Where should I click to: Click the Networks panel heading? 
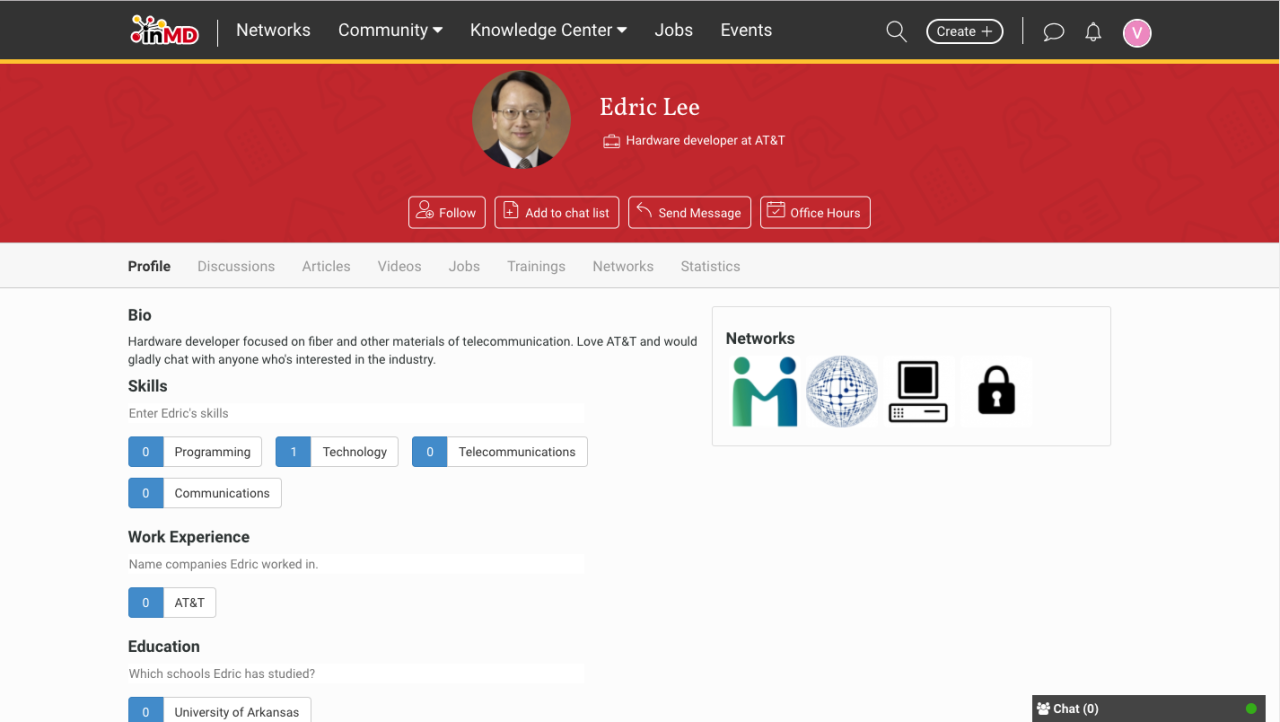point(760,339)
